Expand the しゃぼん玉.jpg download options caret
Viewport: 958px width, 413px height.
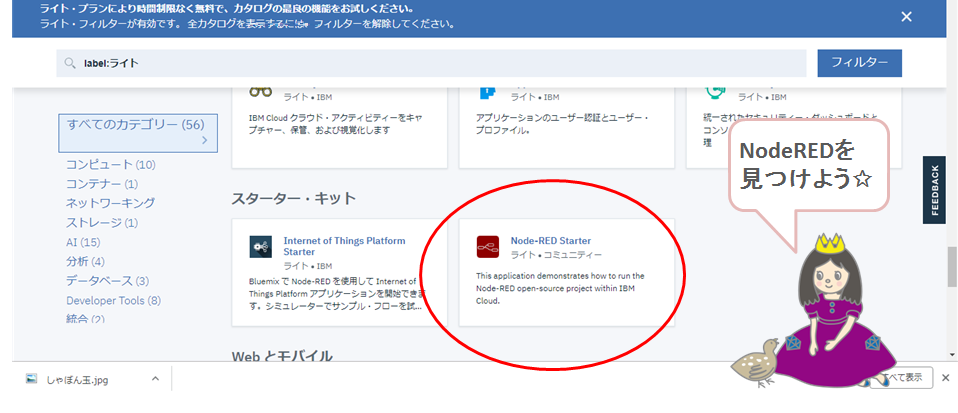[x=155, y=379]
